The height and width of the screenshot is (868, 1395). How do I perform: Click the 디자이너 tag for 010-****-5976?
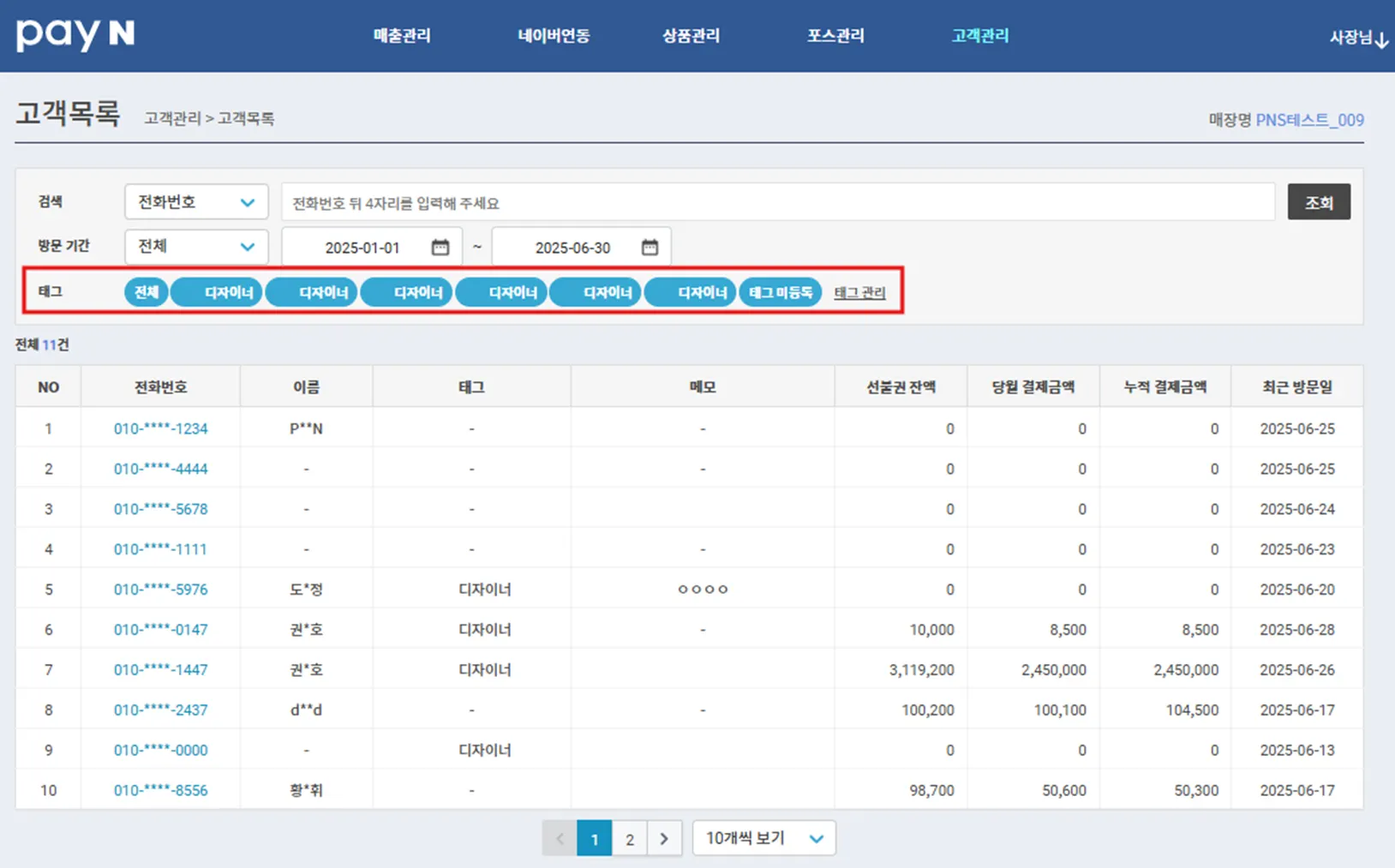485,590
